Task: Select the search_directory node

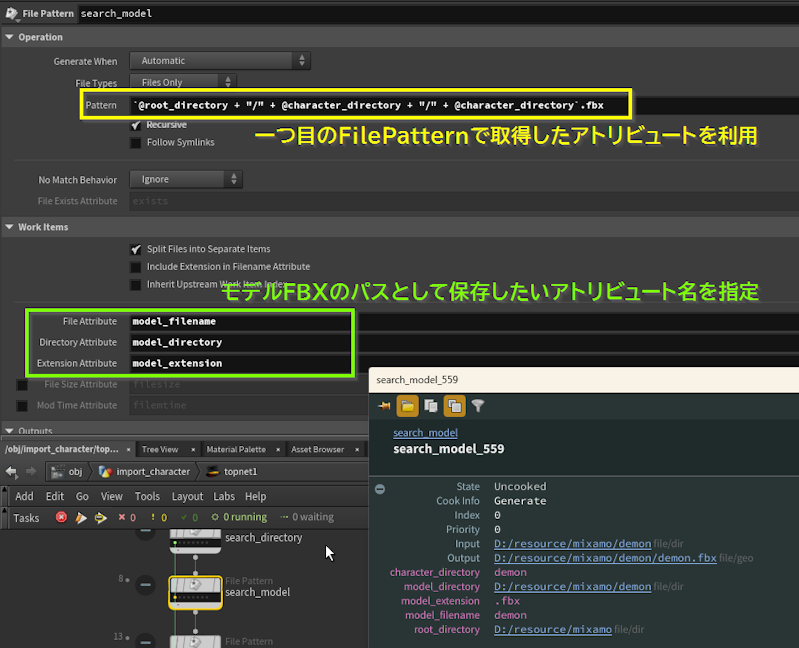Action: (195, 541)
